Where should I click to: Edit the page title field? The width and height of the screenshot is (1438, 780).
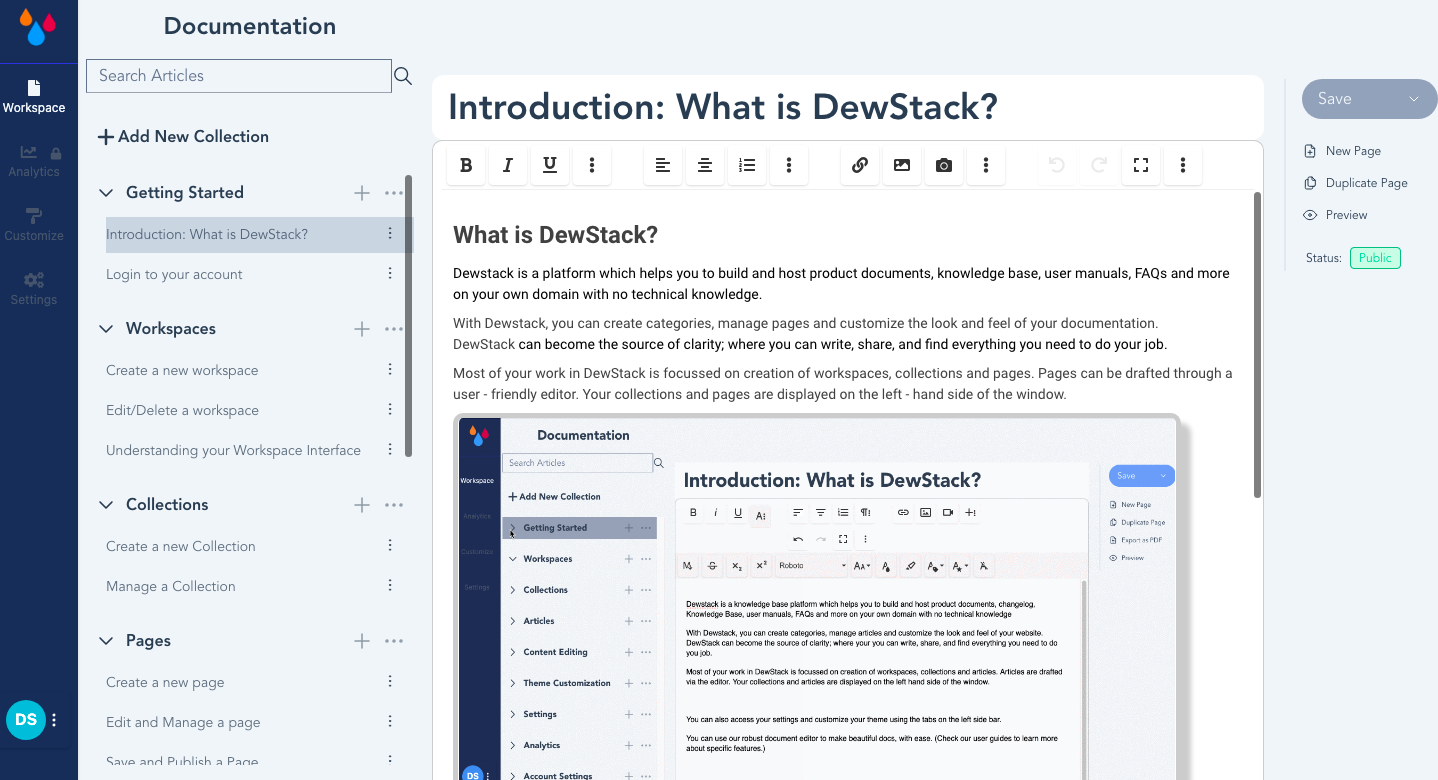click(x=848, y=108)
